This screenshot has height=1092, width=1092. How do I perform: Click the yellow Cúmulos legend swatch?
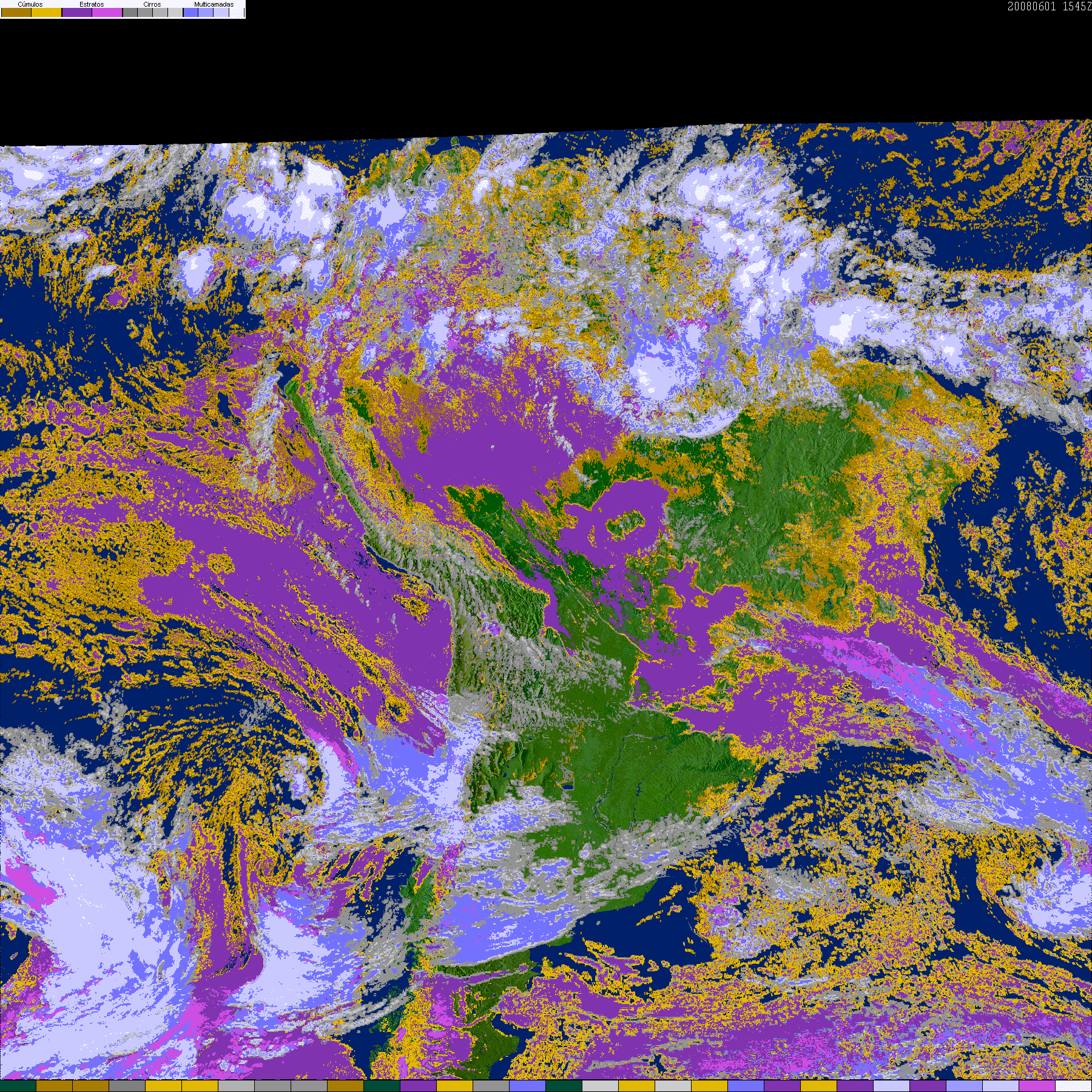tap(47, 12)
